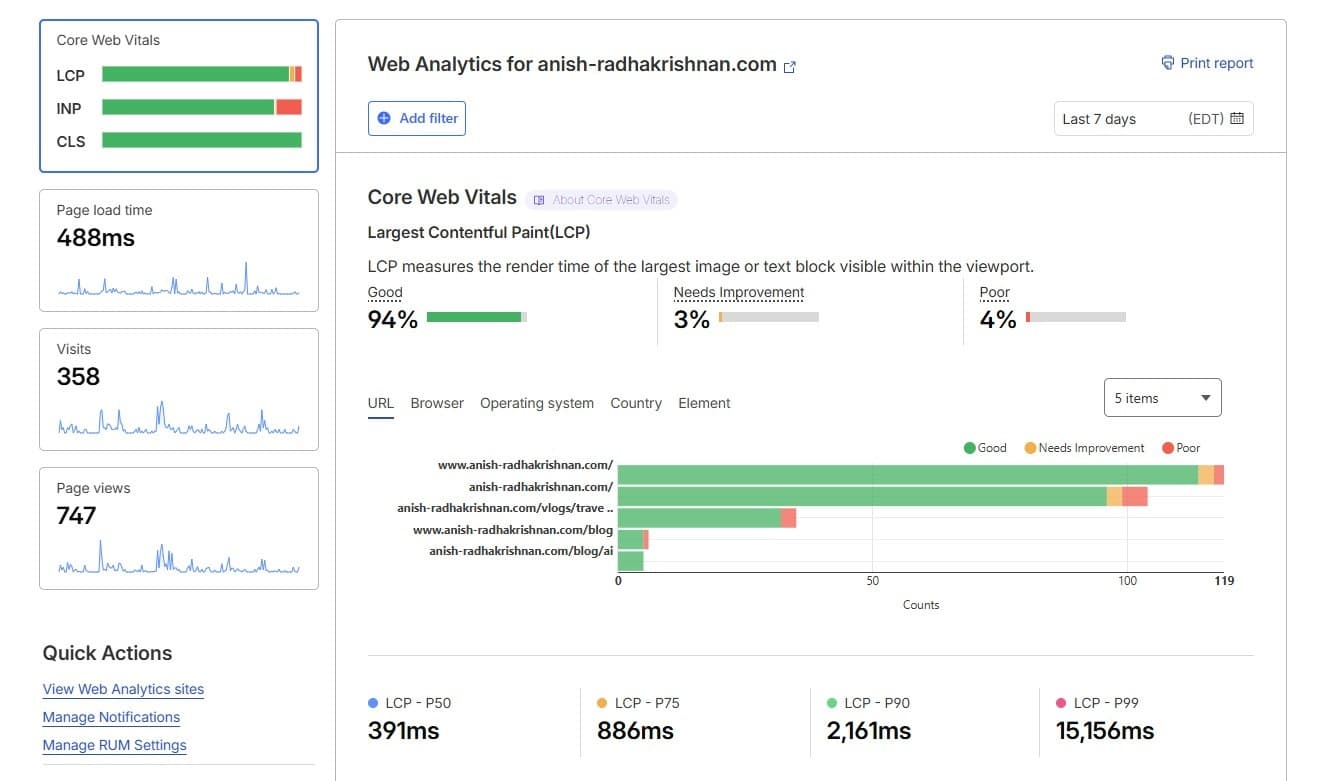The height and width of the screenshot is (781, 1341).
Task: Open external link icon beside site name
Action: (x=789, y=67)
